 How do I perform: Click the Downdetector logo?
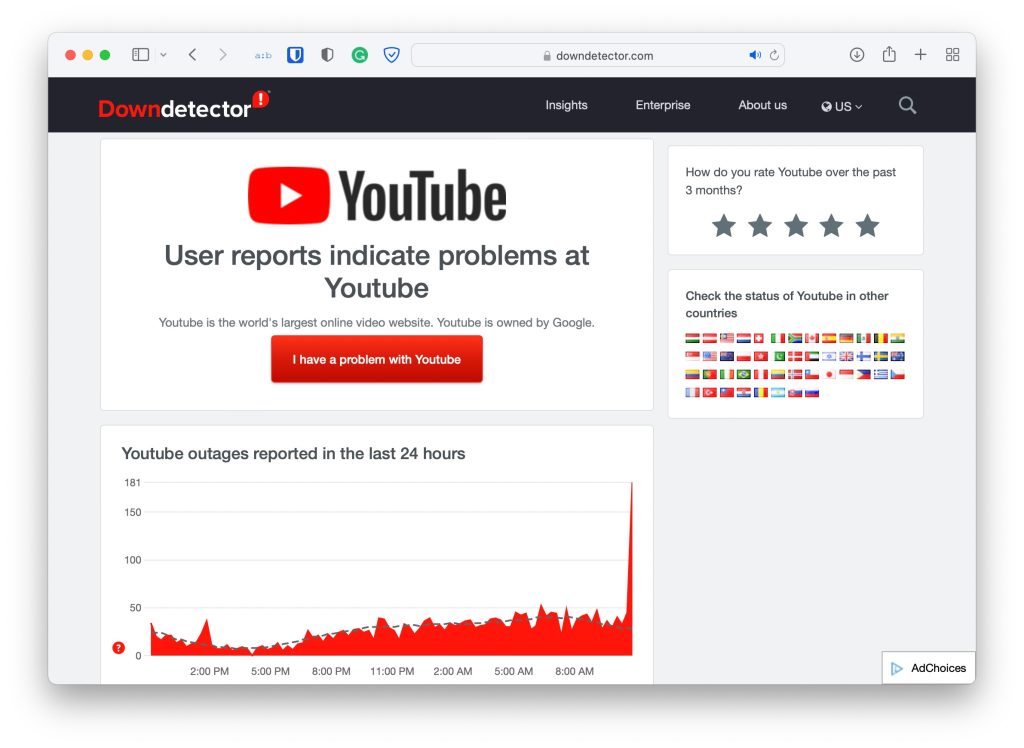[x=184, y=105]
